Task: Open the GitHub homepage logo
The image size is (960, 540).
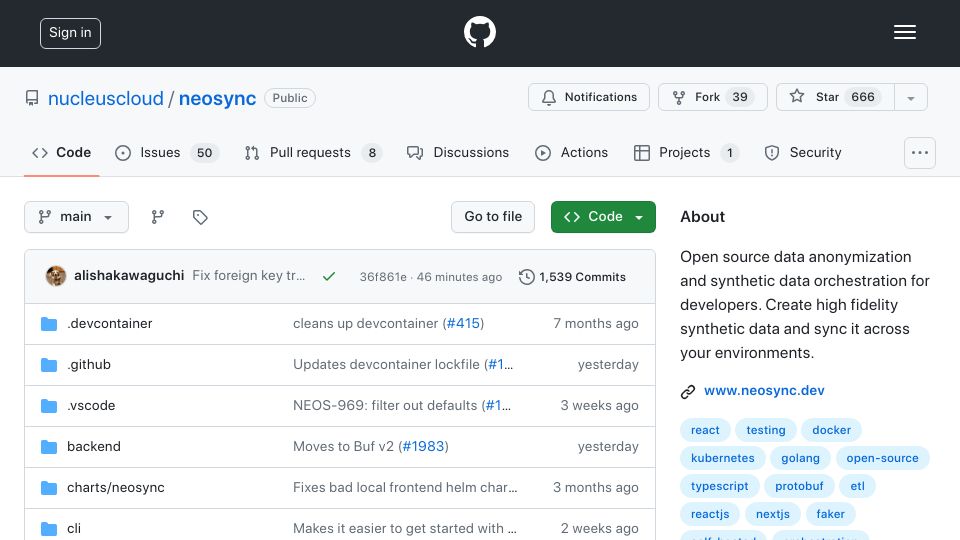Action: tap(479, 32)
